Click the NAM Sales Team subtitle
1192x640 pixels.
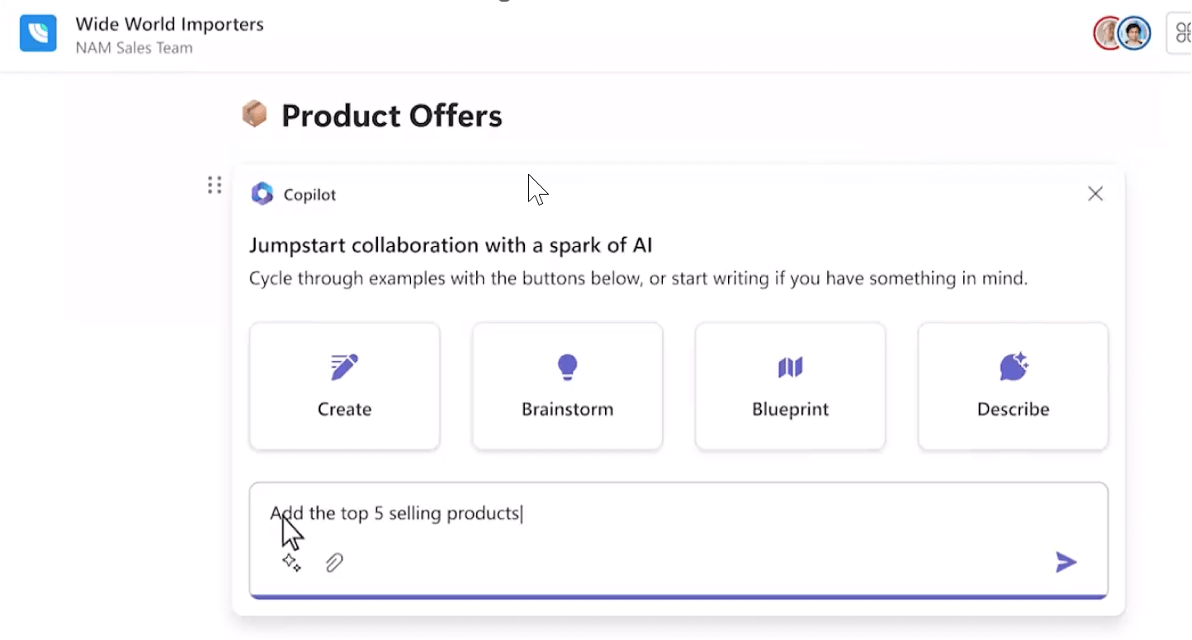134,48
